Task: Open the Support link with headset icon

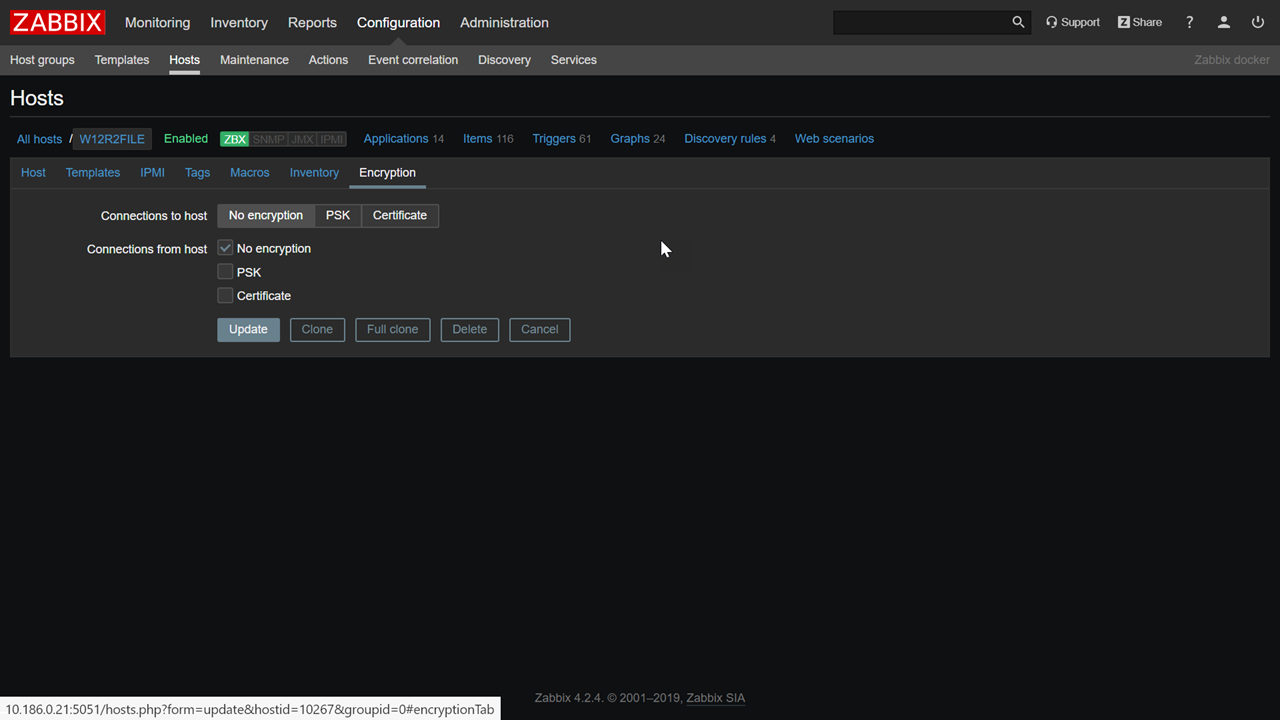Action: point(1072,22)
